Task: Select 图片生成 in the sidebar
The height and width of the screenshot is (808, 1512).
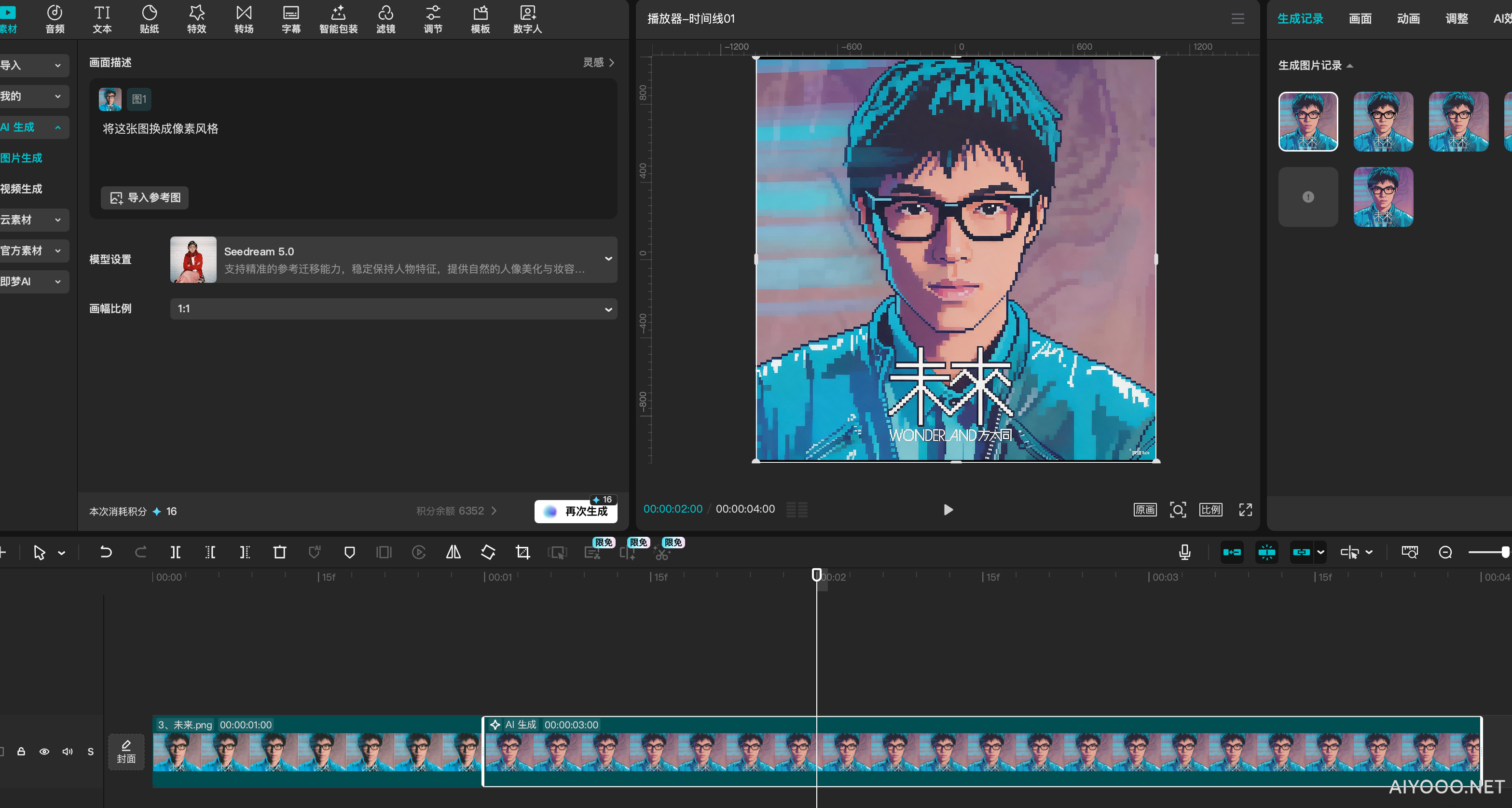Action: (22, 158)
